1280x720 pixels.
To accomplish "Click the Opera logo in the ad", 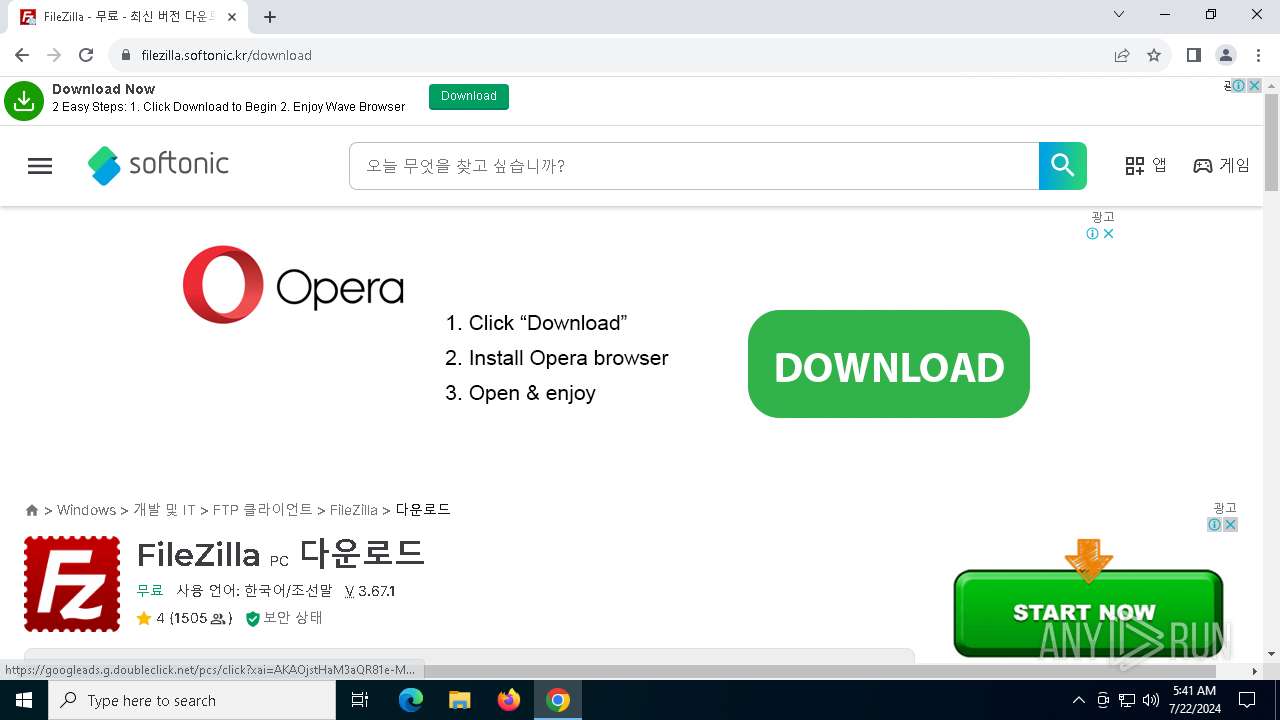I will coord(293,285).
